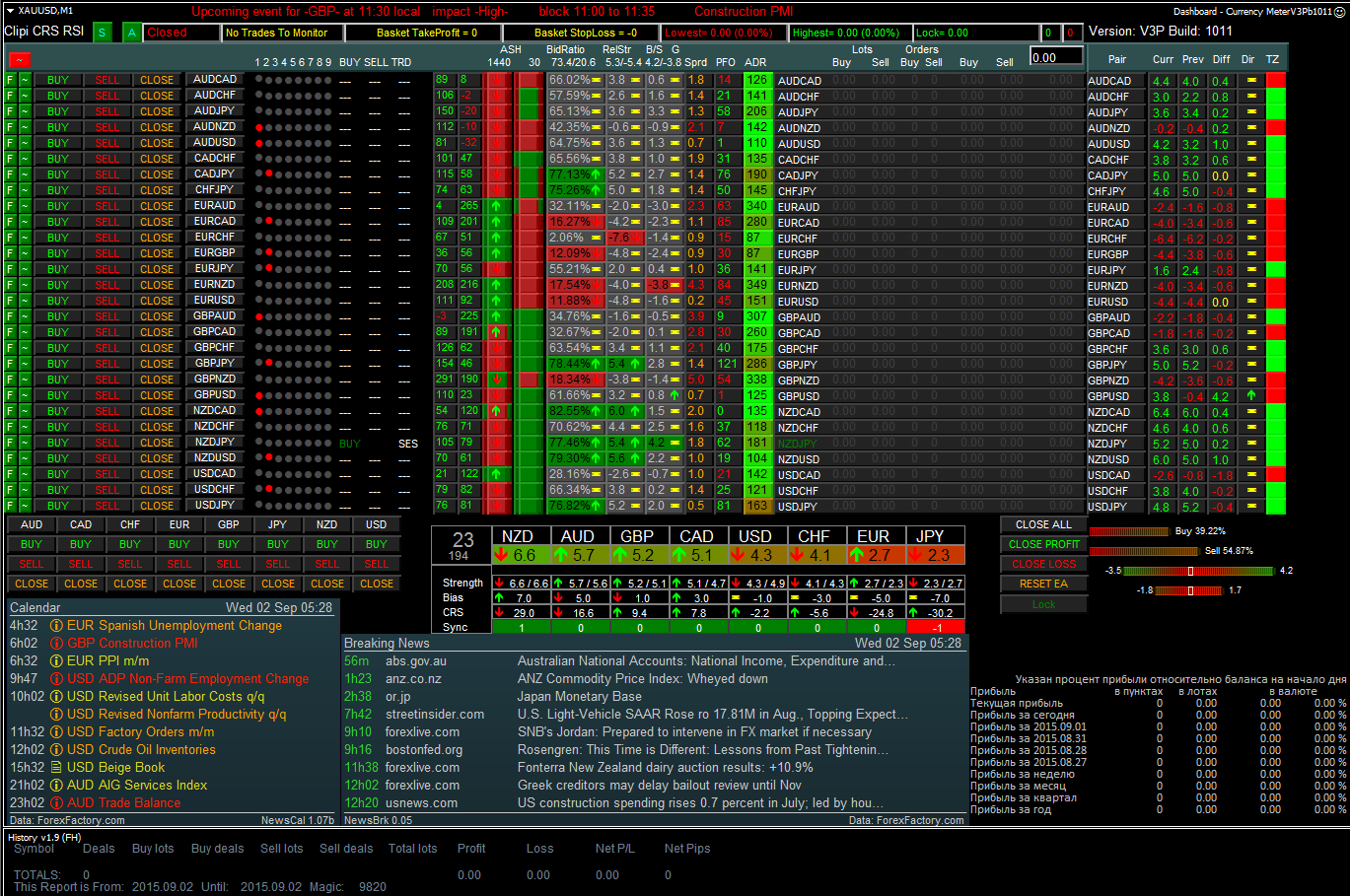Select the USD currency basket header
The image size is (1350, 896).
point(377,524)
